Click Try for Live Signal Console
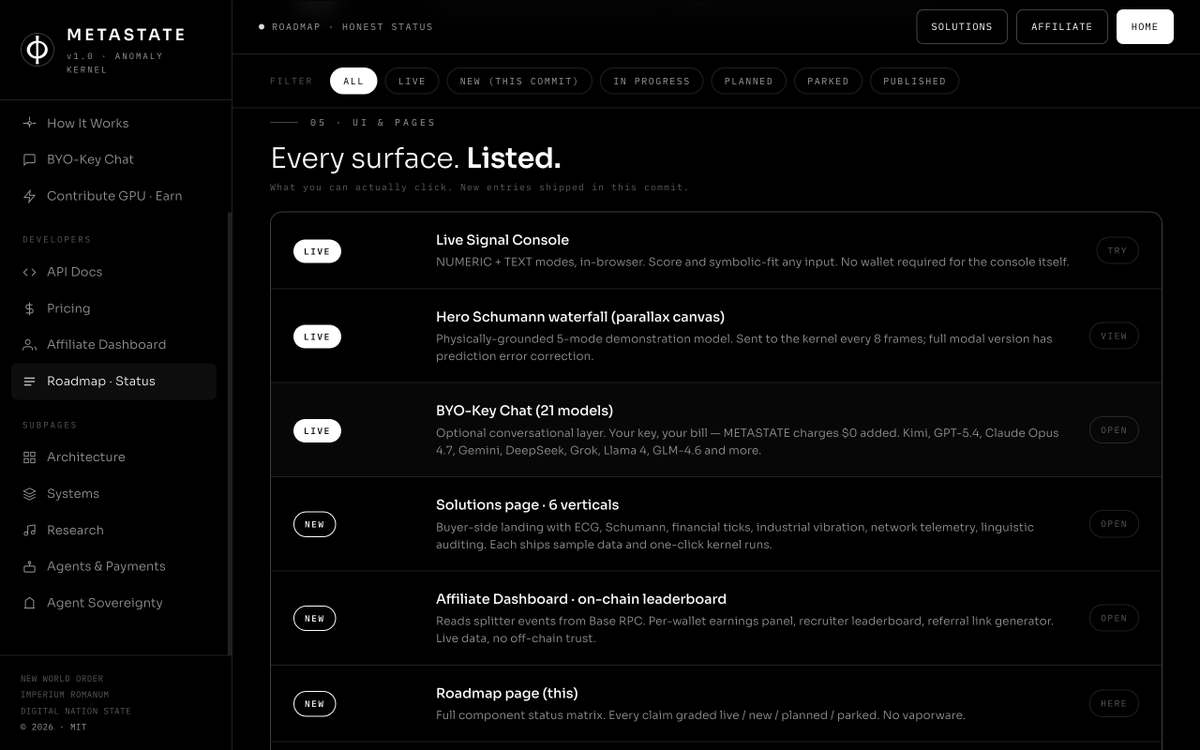 tap(1117, 251)
